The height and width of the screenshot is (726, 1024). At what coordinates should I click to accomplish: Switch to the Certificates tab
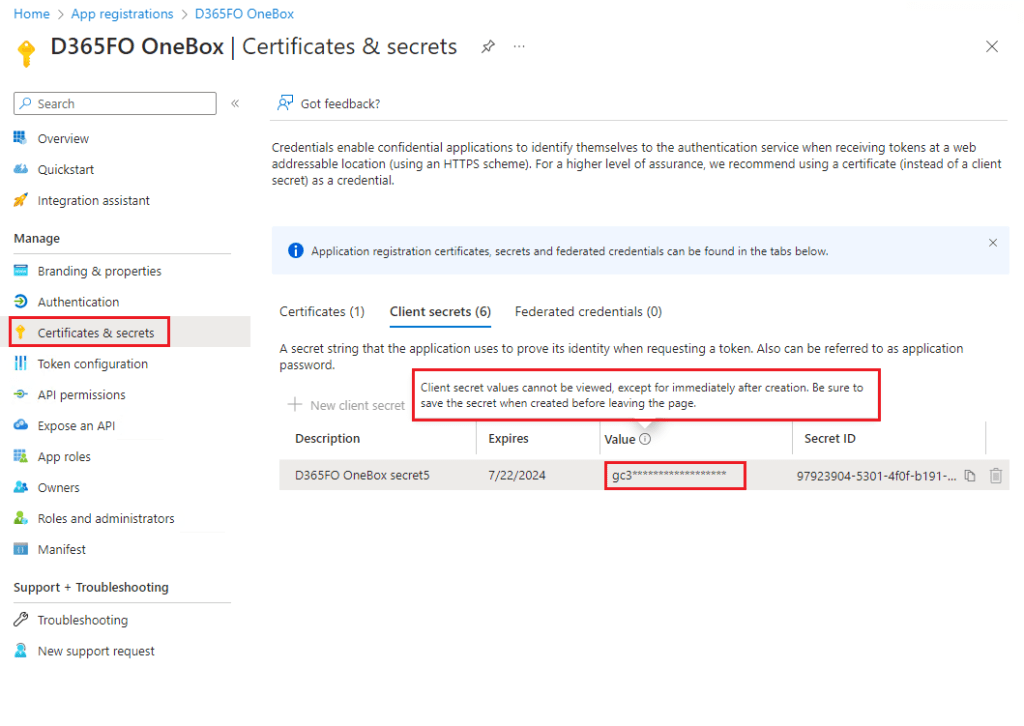[x=322, y=311]
